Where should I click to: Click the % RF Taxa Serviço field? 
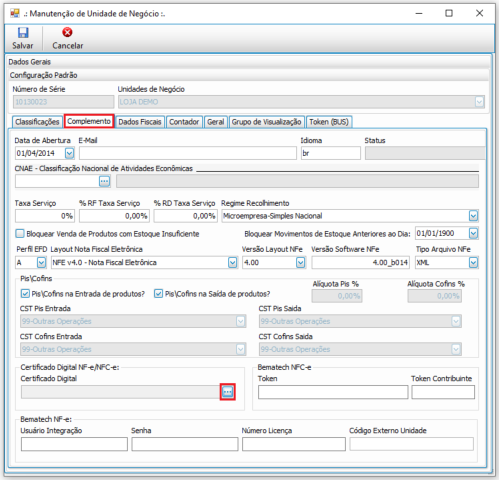pyautogui.click(x=114, y=216)
